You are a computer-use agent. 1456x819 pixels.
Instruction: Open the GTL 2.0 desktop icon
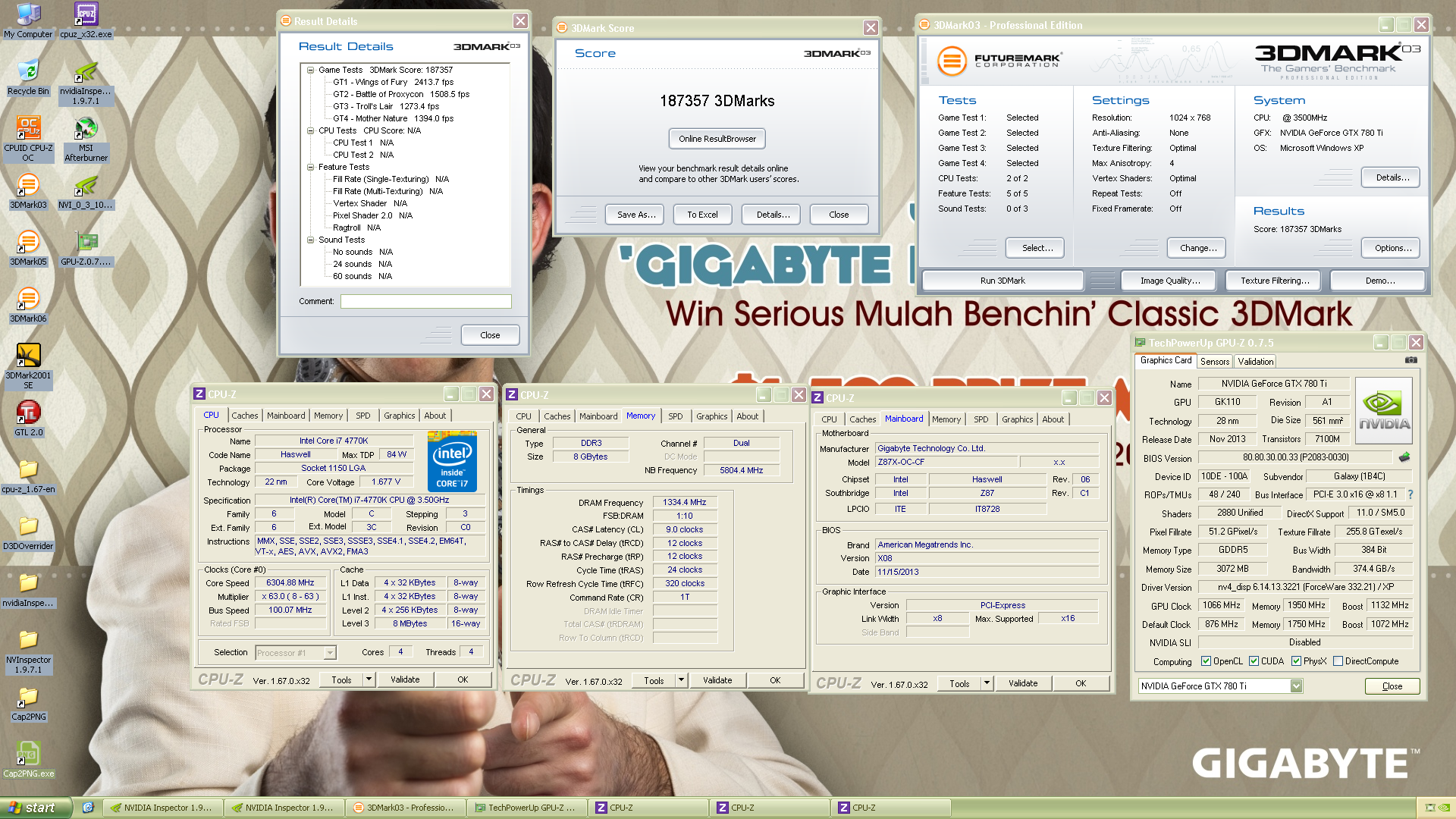click(x=28, y=419)
